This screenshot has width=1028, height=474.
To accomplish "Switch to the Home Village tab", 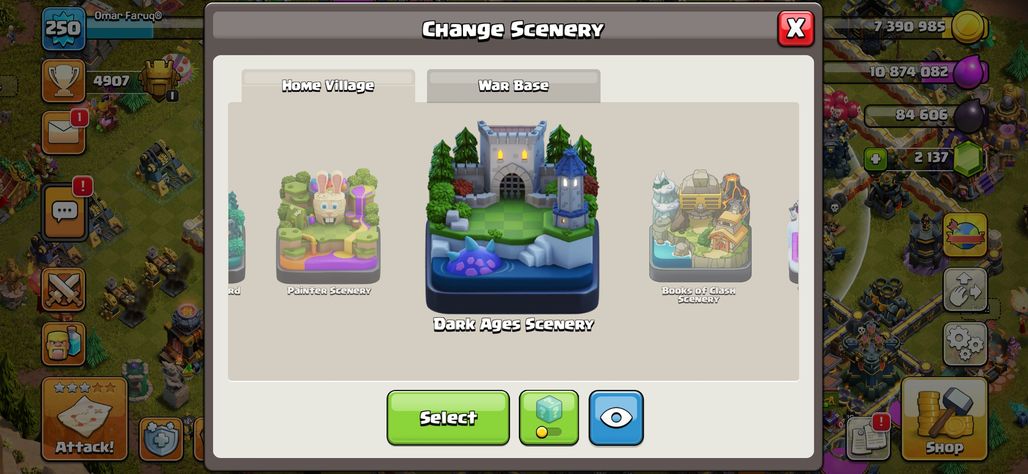I will click(x=328, y=86).
